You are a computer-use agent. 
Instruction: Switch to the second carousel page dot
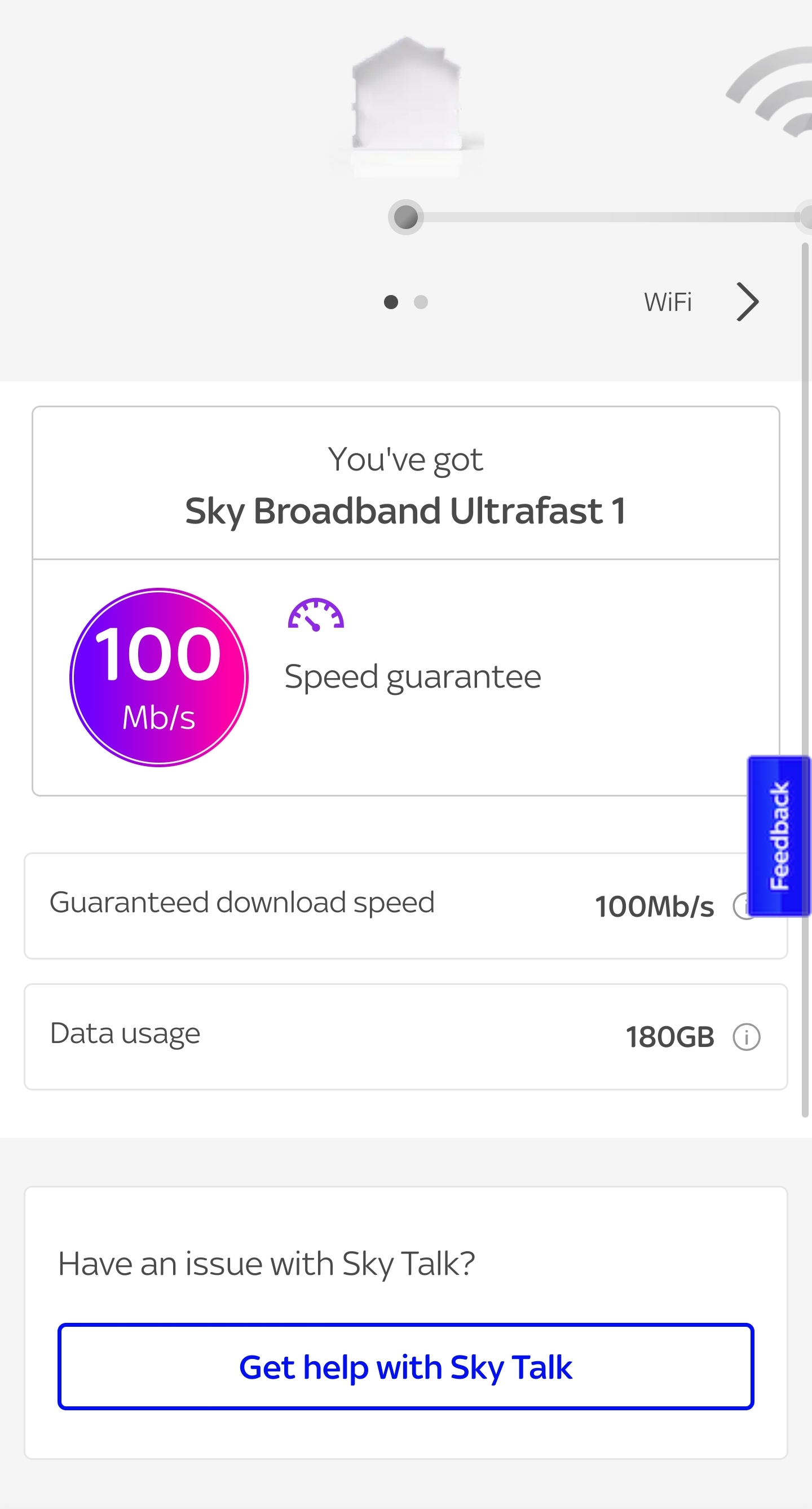pos(421,302)
